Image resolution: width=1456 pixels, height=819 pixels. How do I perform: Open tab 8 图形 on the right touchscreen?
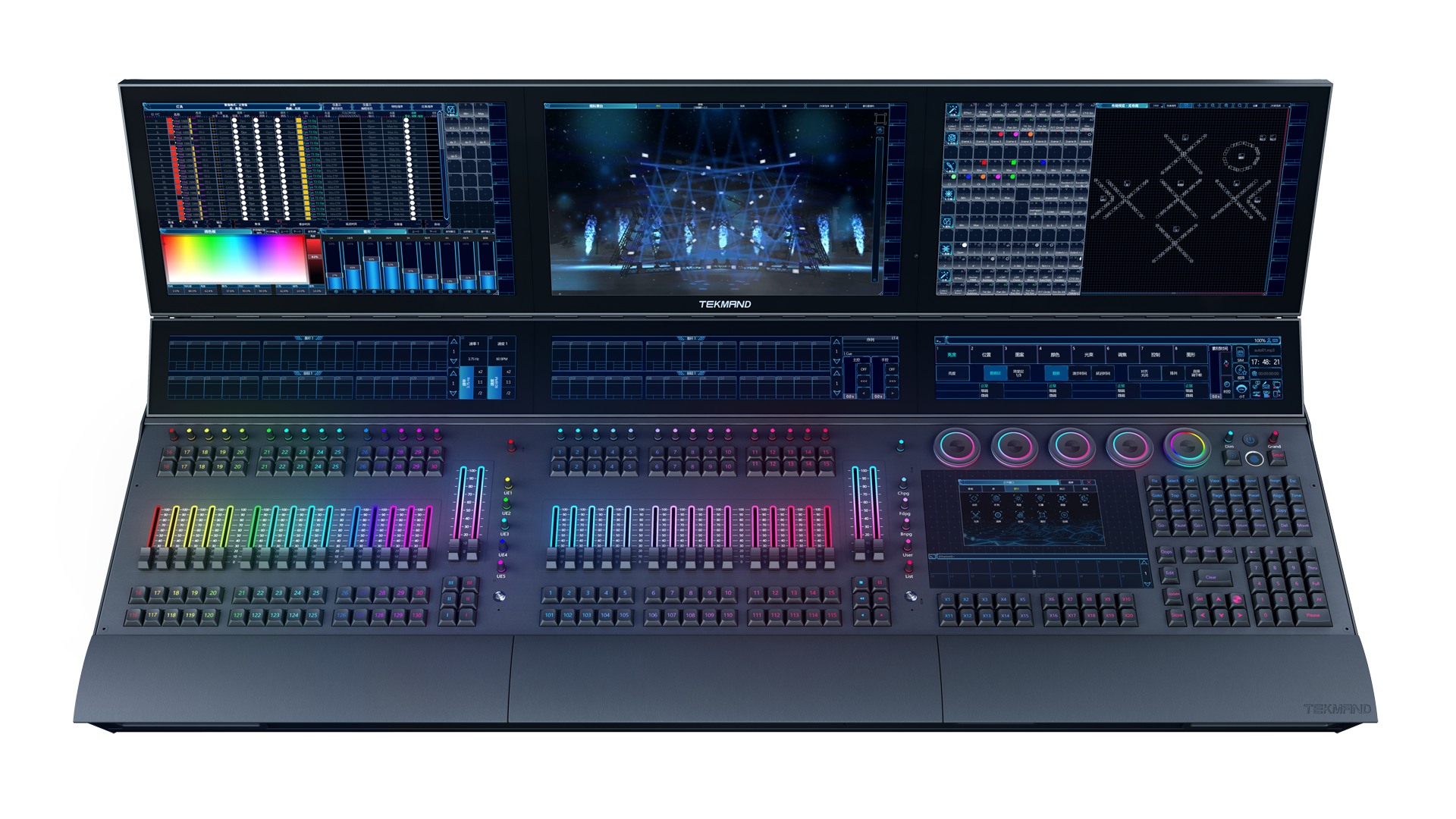click(x=1190, y=354)
